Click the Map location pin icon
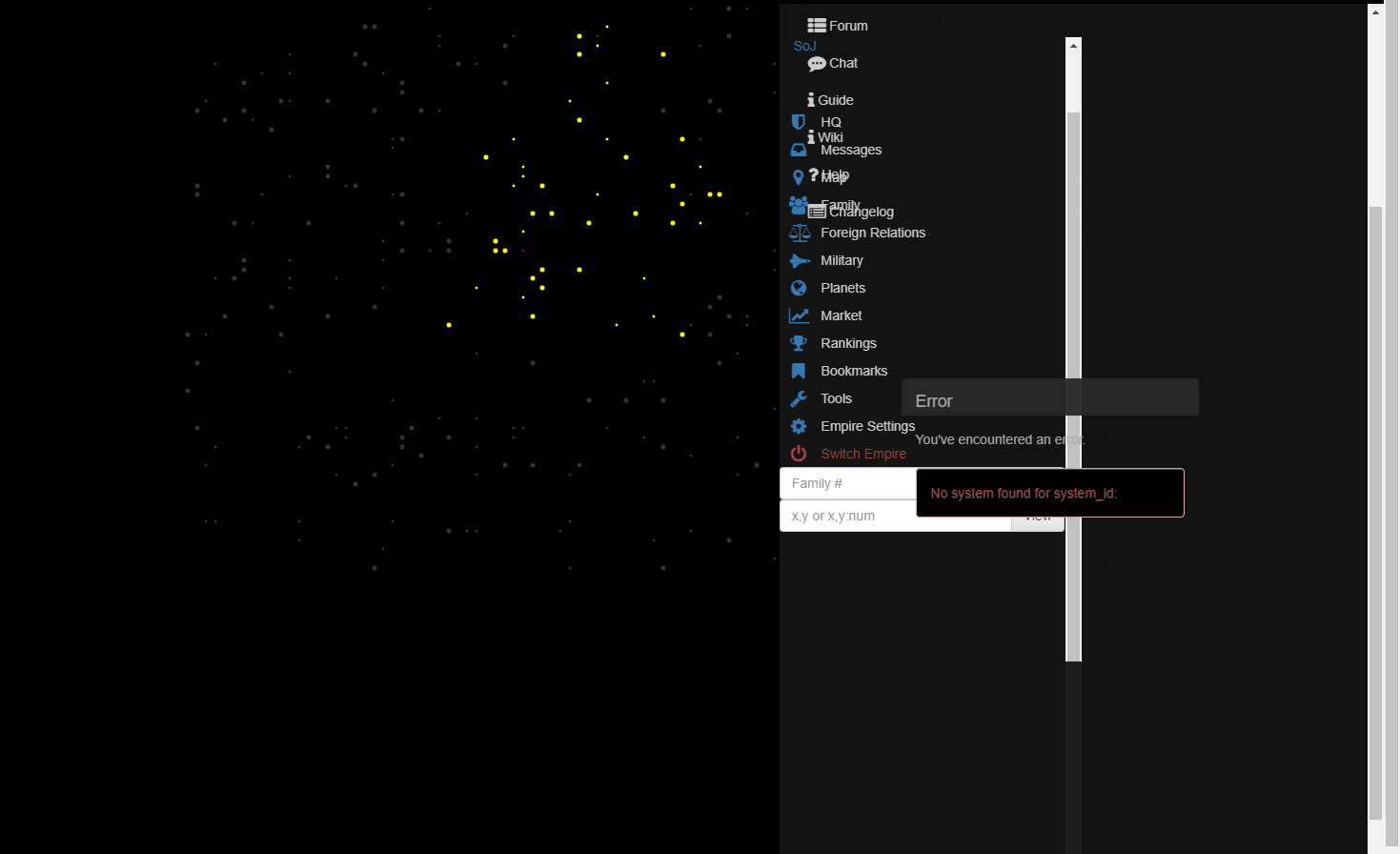The width and height of the screenshot is (1400, 854). [799, 177]
